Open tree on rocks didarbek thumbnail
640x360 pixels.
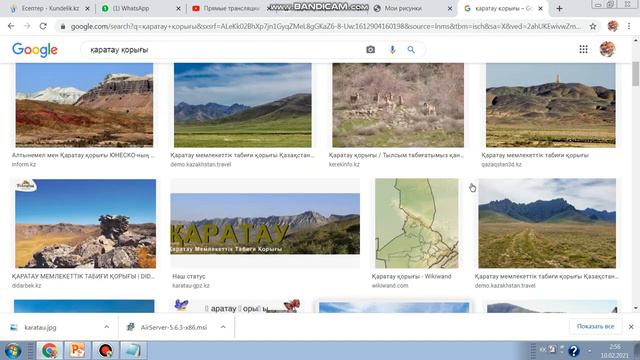(85, 223)
